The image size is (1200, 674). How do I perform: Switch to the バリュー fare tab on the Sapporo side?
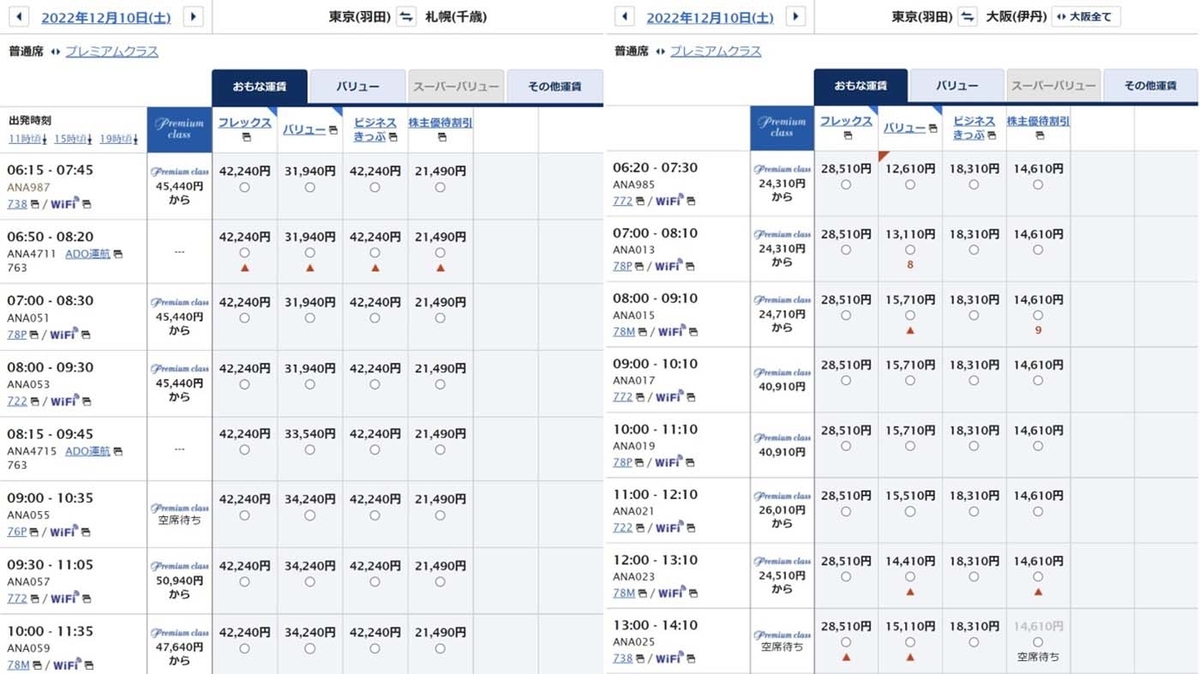click(358, 87)
